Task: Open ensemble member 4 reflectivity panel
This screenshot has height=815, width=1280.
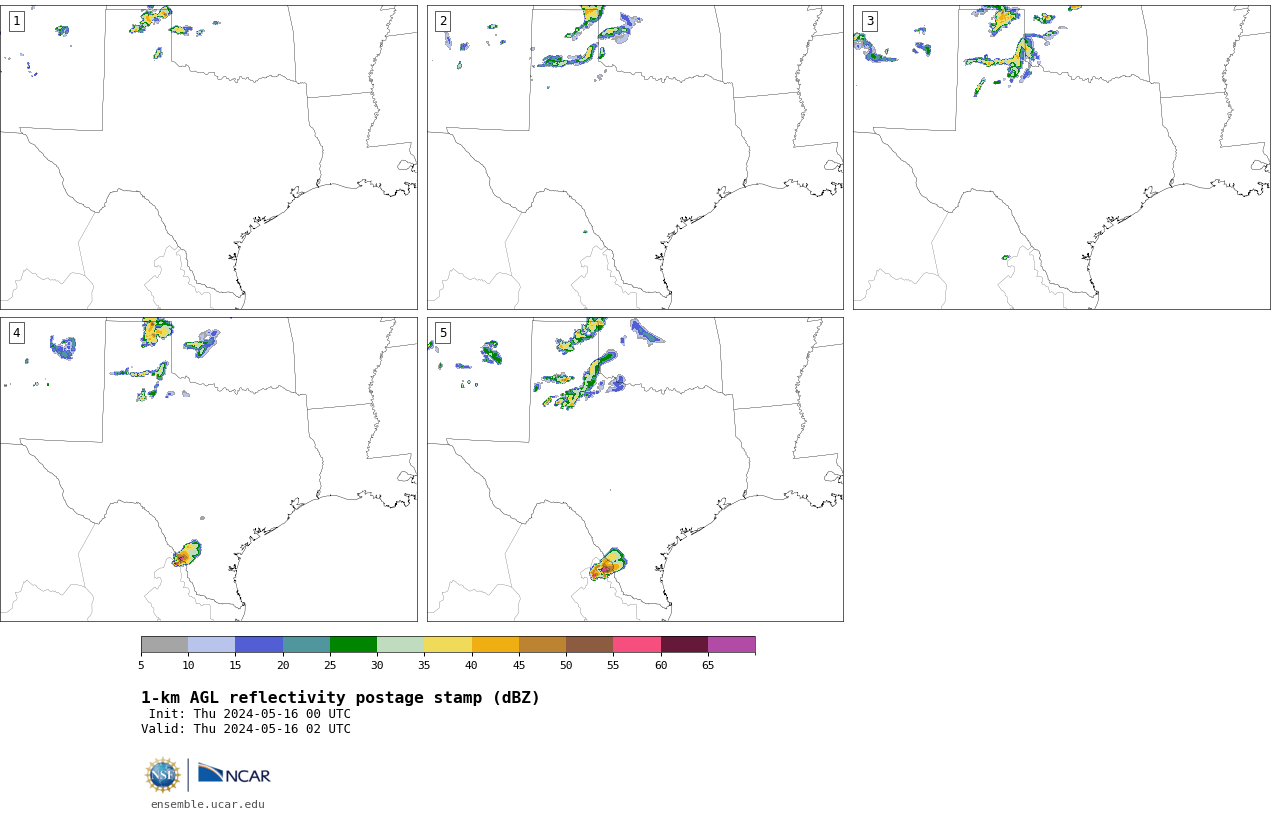Action: (x=208, y=469)
